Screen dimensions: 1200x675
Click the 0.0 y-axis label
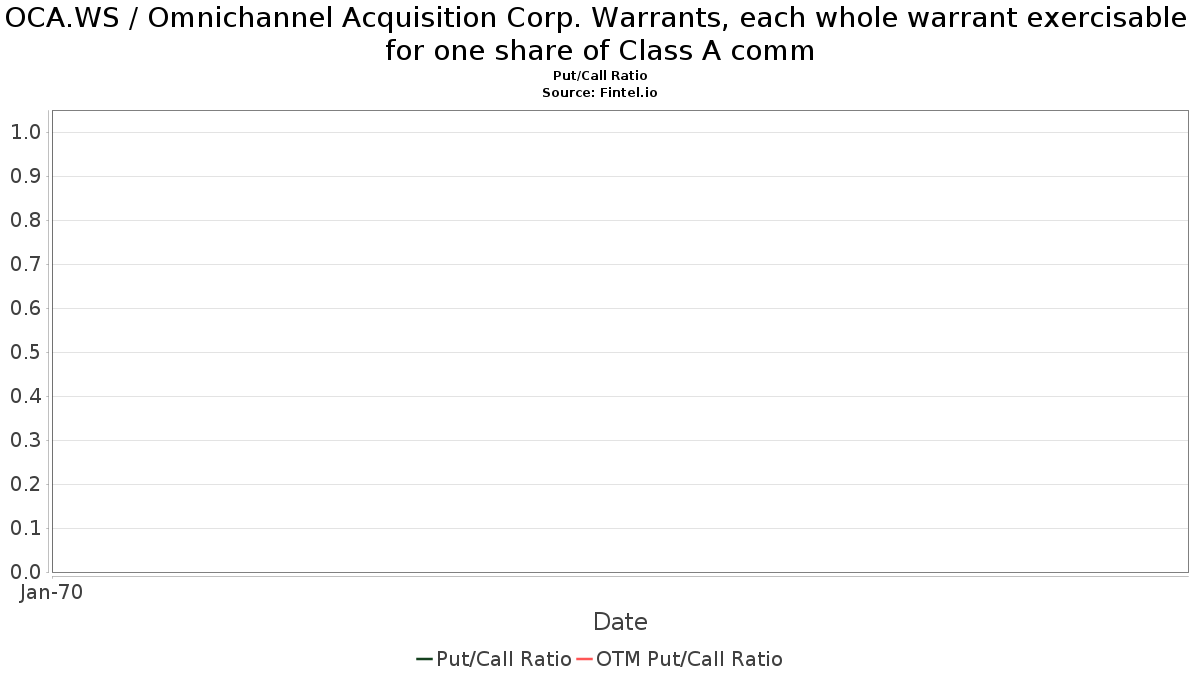point(25,572)
